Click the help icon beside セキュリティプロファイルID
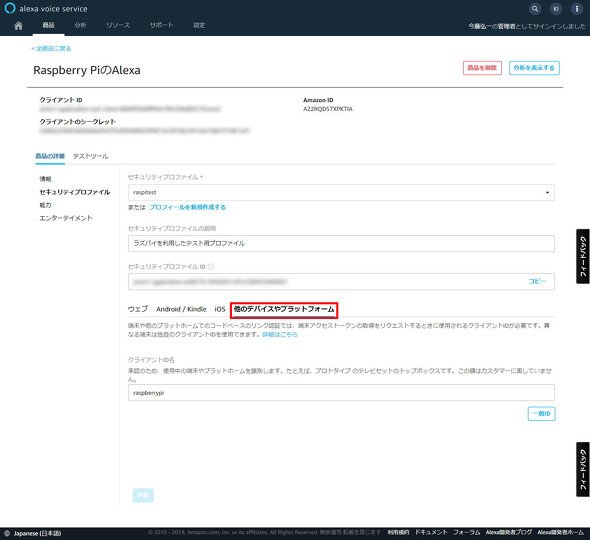Viewport: 590px width, 540px height. point(211,266)
